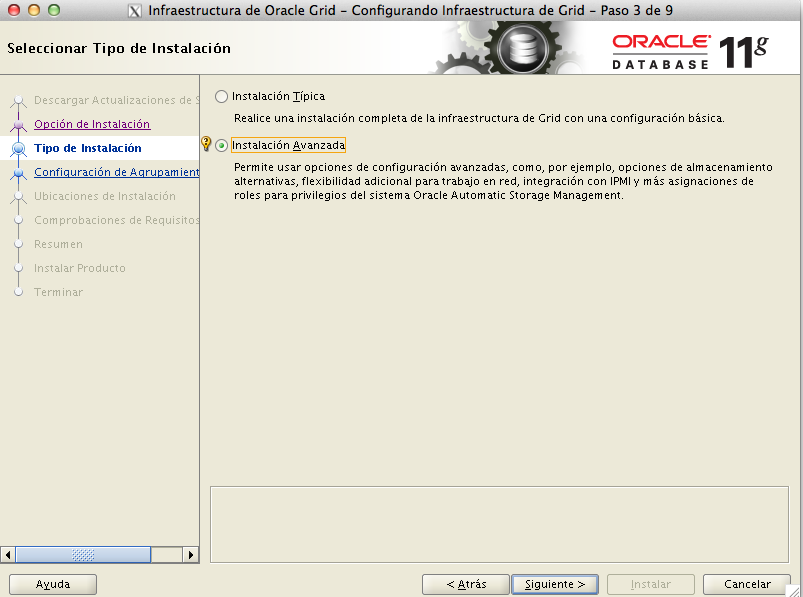Click the sidebar scrollbar's left arrow
Image resolution: width=803 pixels, height=597 pixels.
tap(8, 554)
